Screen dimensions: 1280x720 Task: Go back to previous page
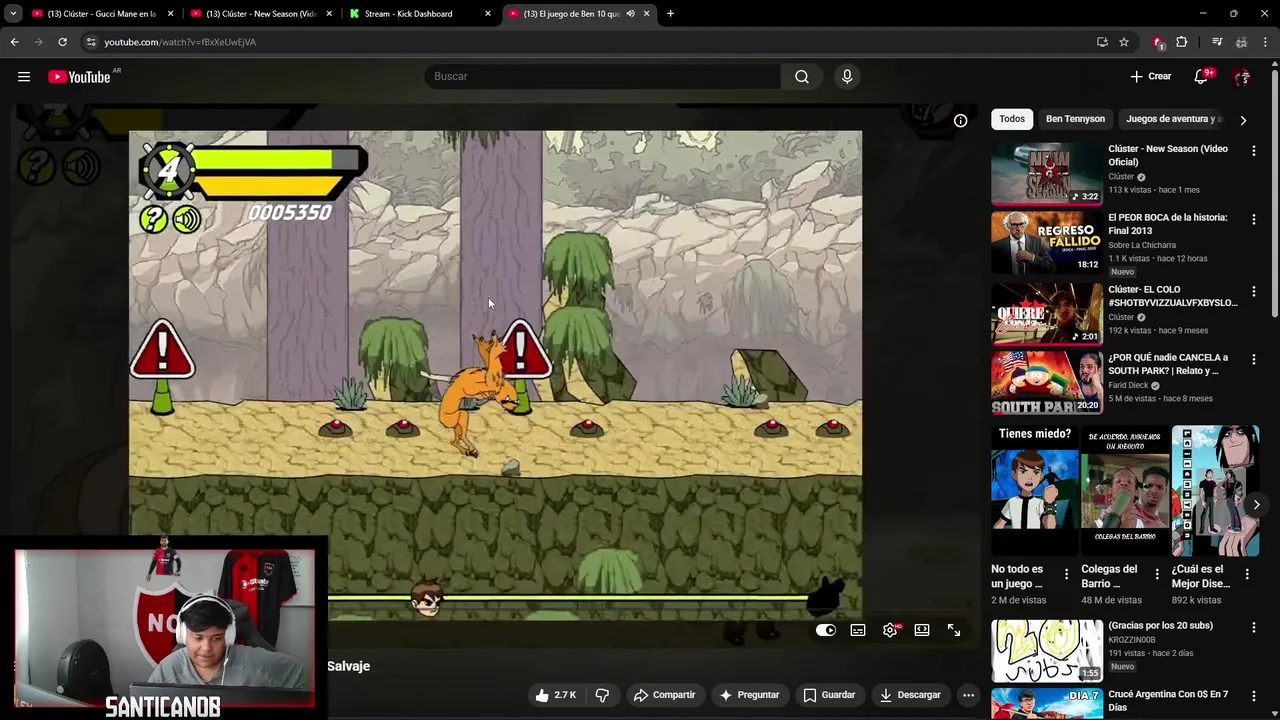pos(14,42)
